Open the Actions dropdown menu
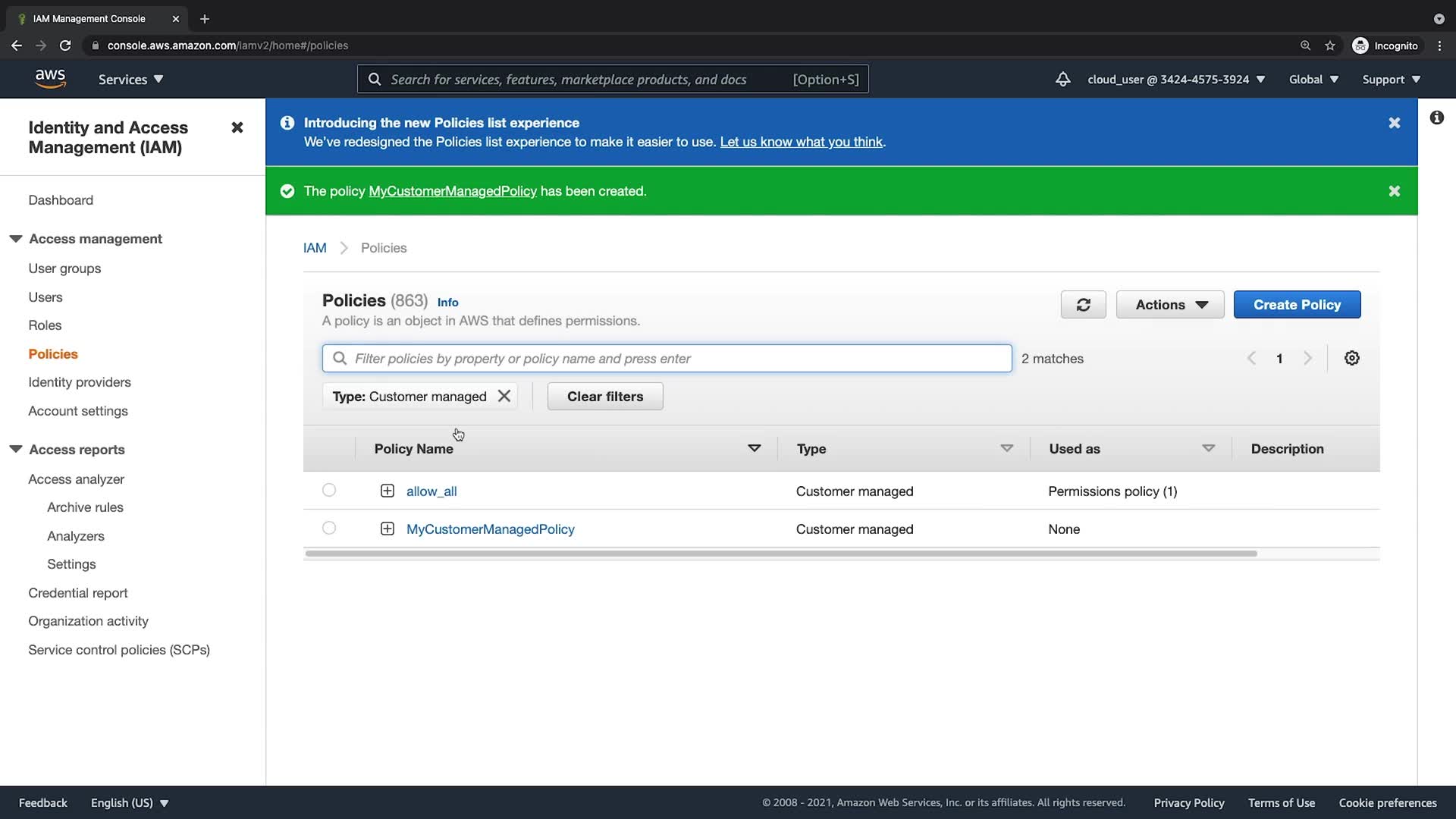 click(1169, 305)
